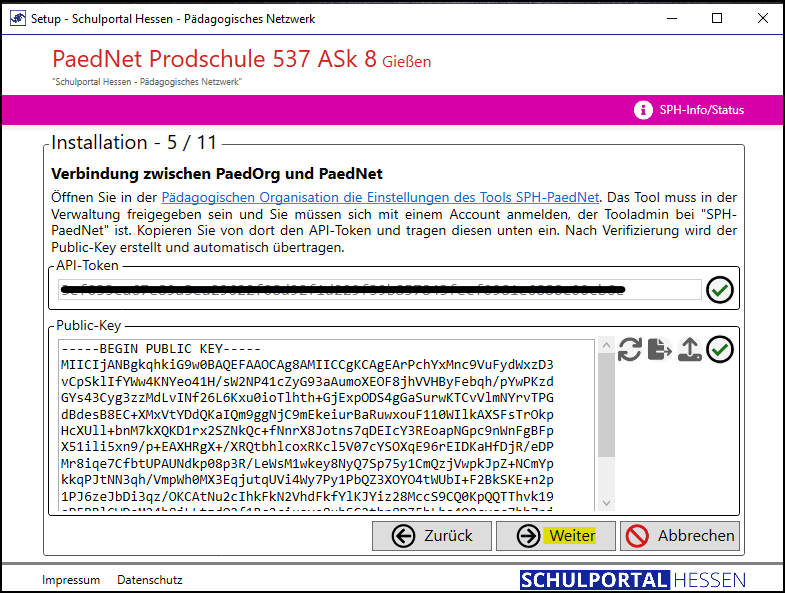Open the Datenschutz link
Viewport: 785px width, 593px height.
pos(150,580)
